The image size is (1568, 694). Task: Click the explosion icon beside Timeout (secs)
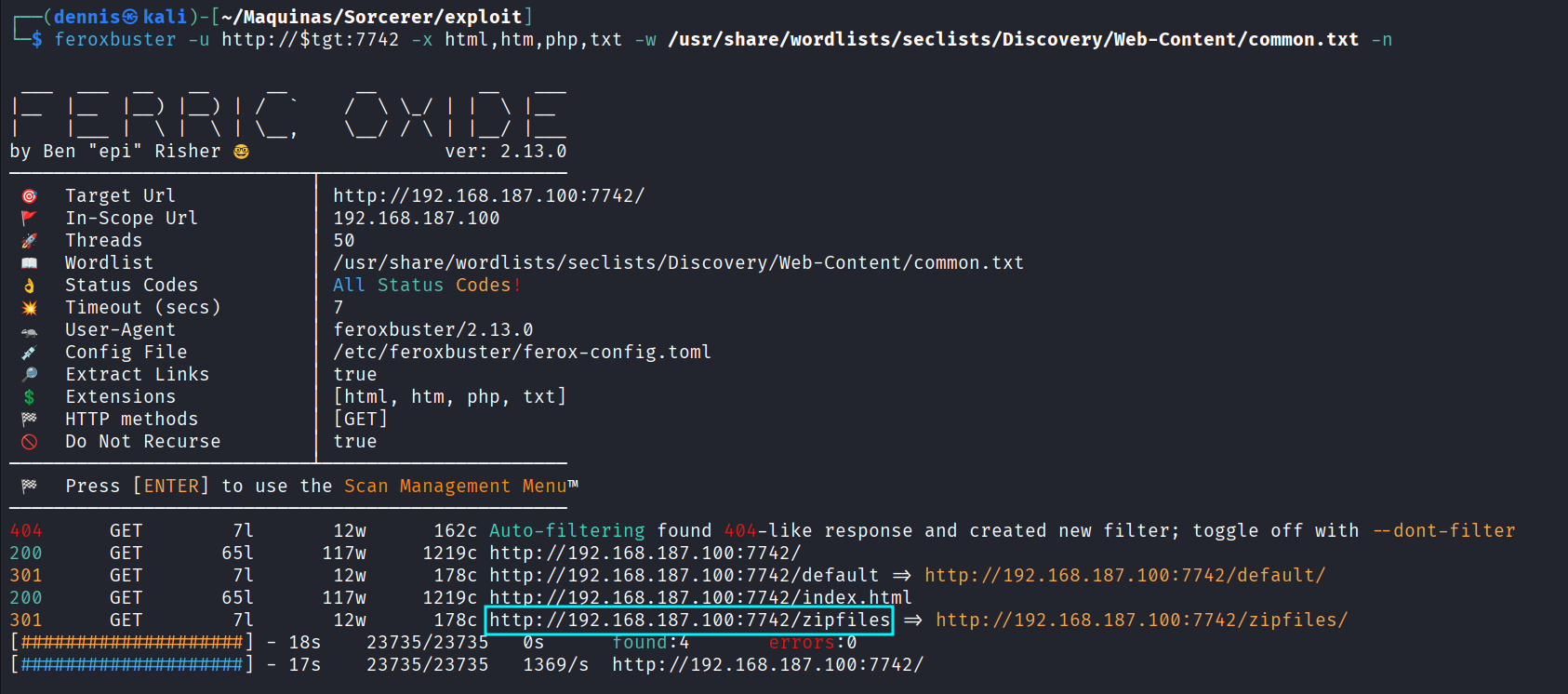pyautogui.click(x=30, y=308)
